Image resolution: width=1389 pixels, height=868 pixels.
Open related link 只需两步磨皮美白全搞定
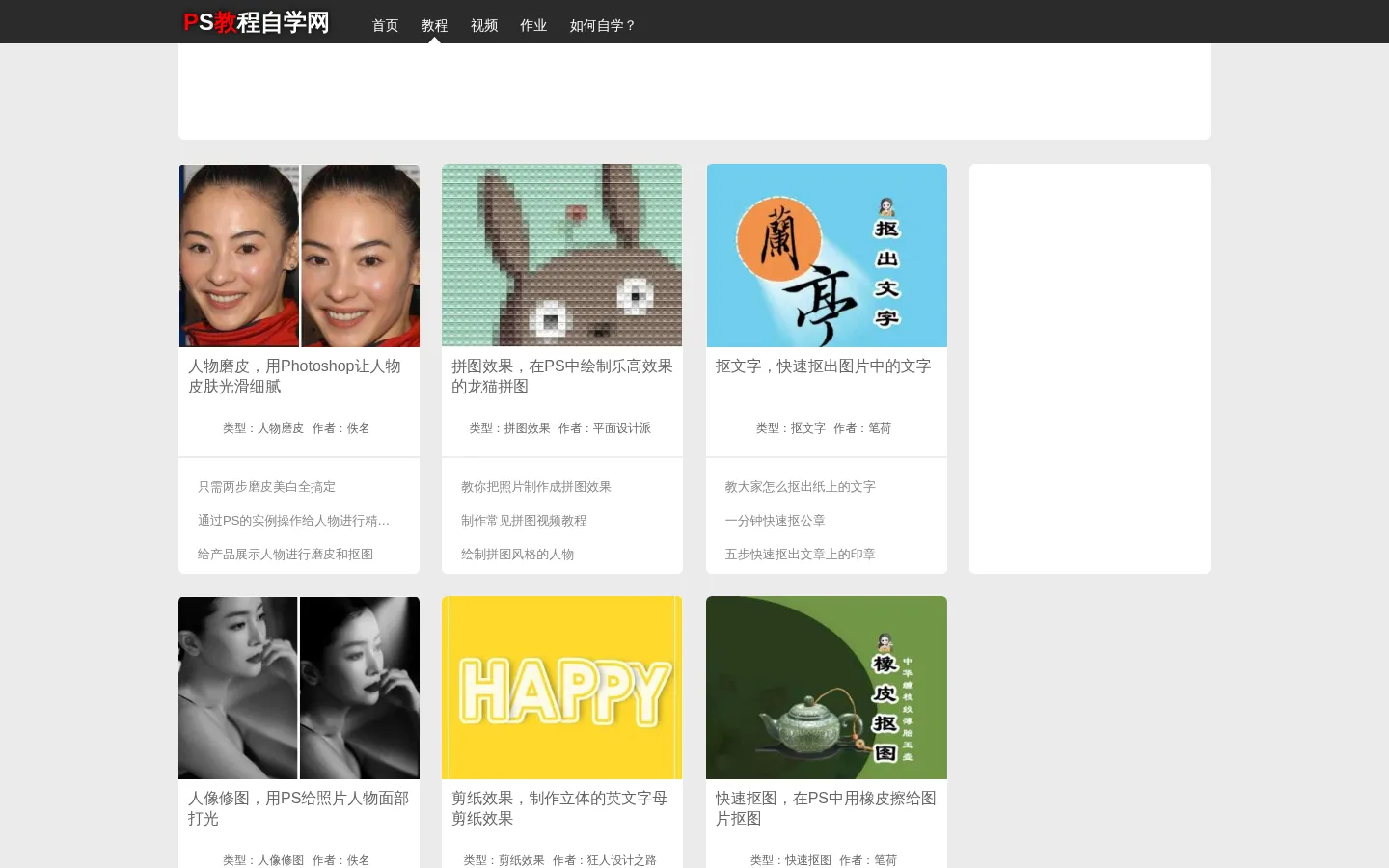click(x=267, y=487)
